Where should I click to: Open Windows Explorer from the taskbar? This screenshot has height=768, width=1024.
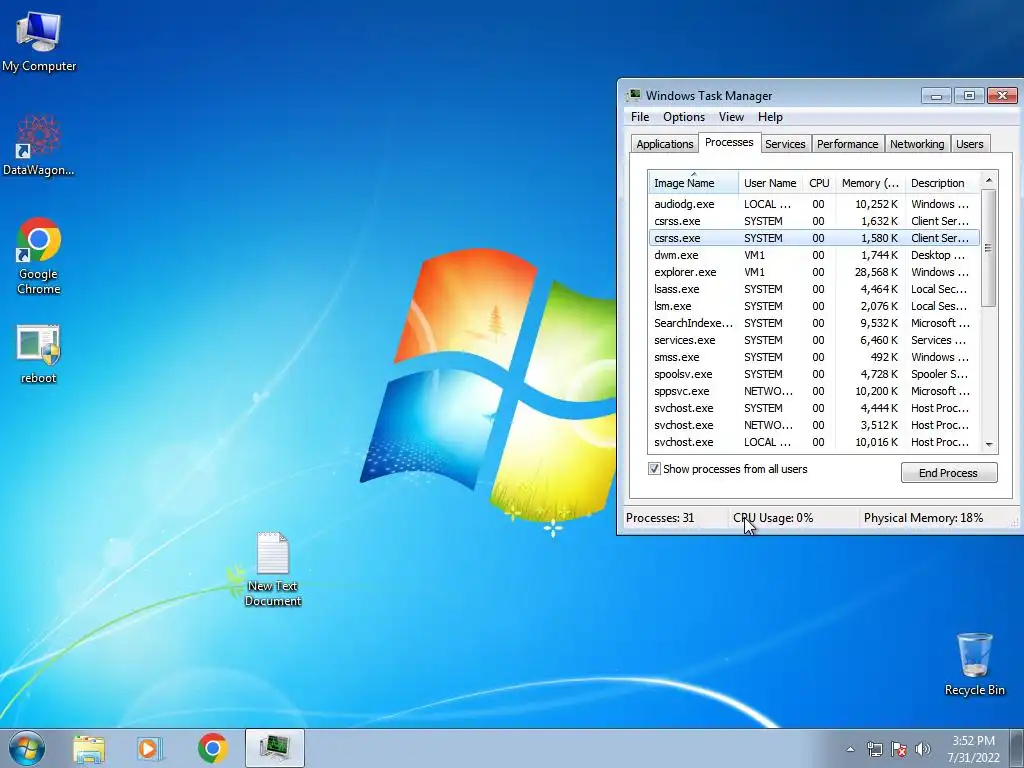click(89, 749)
